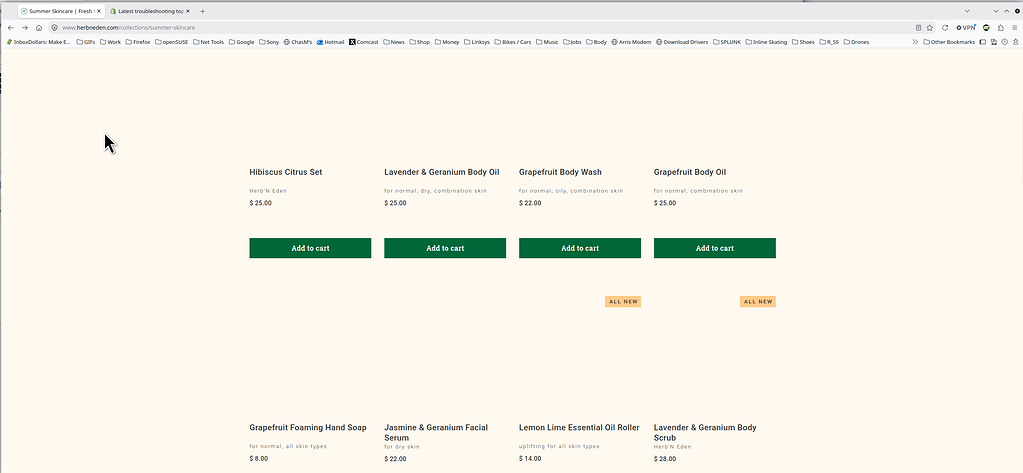Image resolution: width=1023 pixels, height=473 pixels.
Task: Expand the openSUSE bookmark folder
Action: (x=172, y=42)
